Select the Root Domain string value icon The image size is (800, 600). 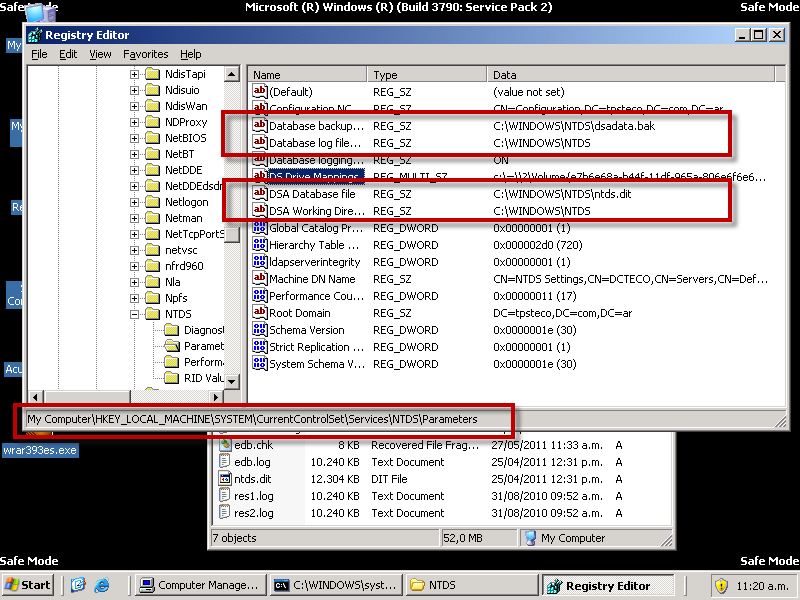point(259,313)
